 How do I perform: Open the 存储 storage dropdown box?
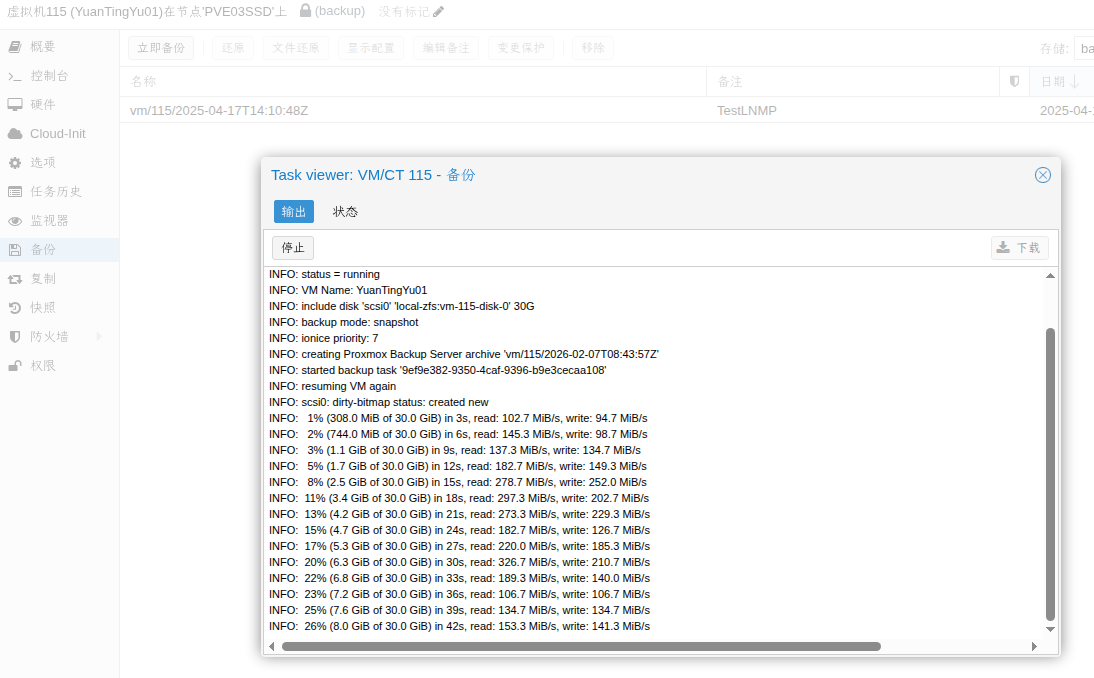[x=1083, y=48]
